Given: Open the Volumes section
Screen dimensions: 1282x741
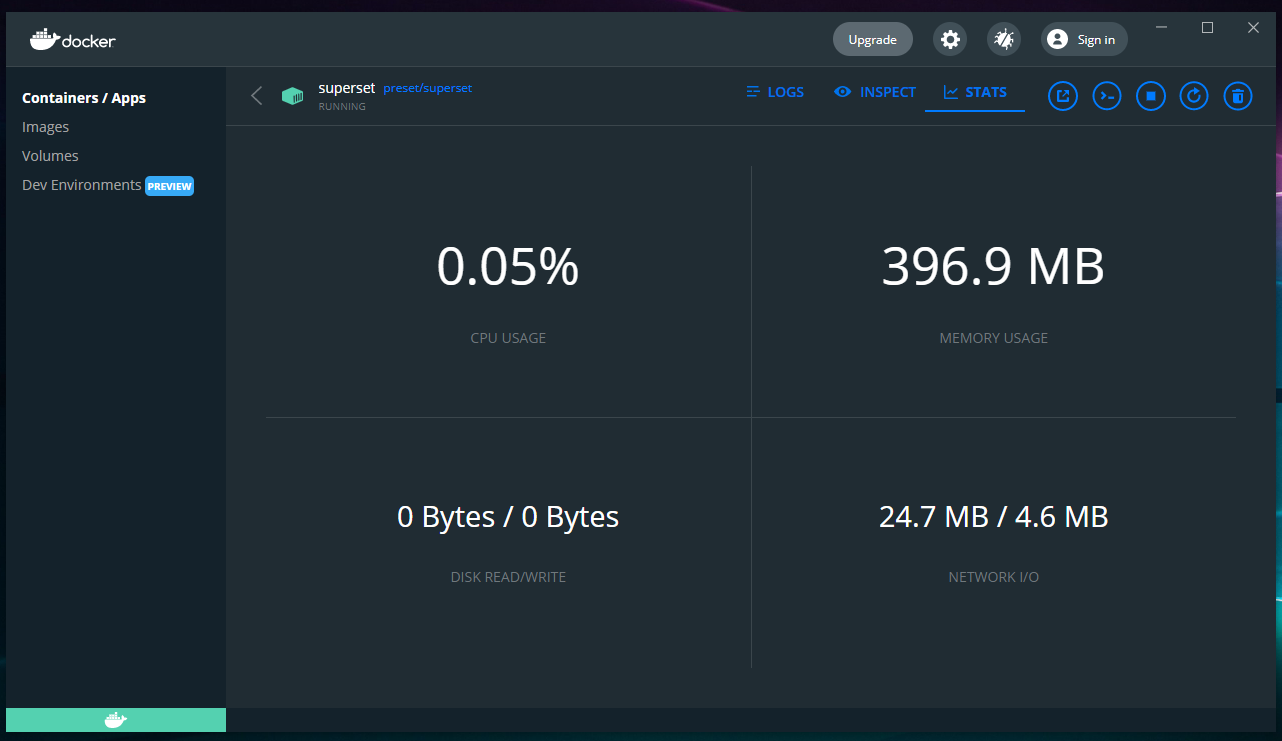Looking at the screenshot, I should click(50, 156).
